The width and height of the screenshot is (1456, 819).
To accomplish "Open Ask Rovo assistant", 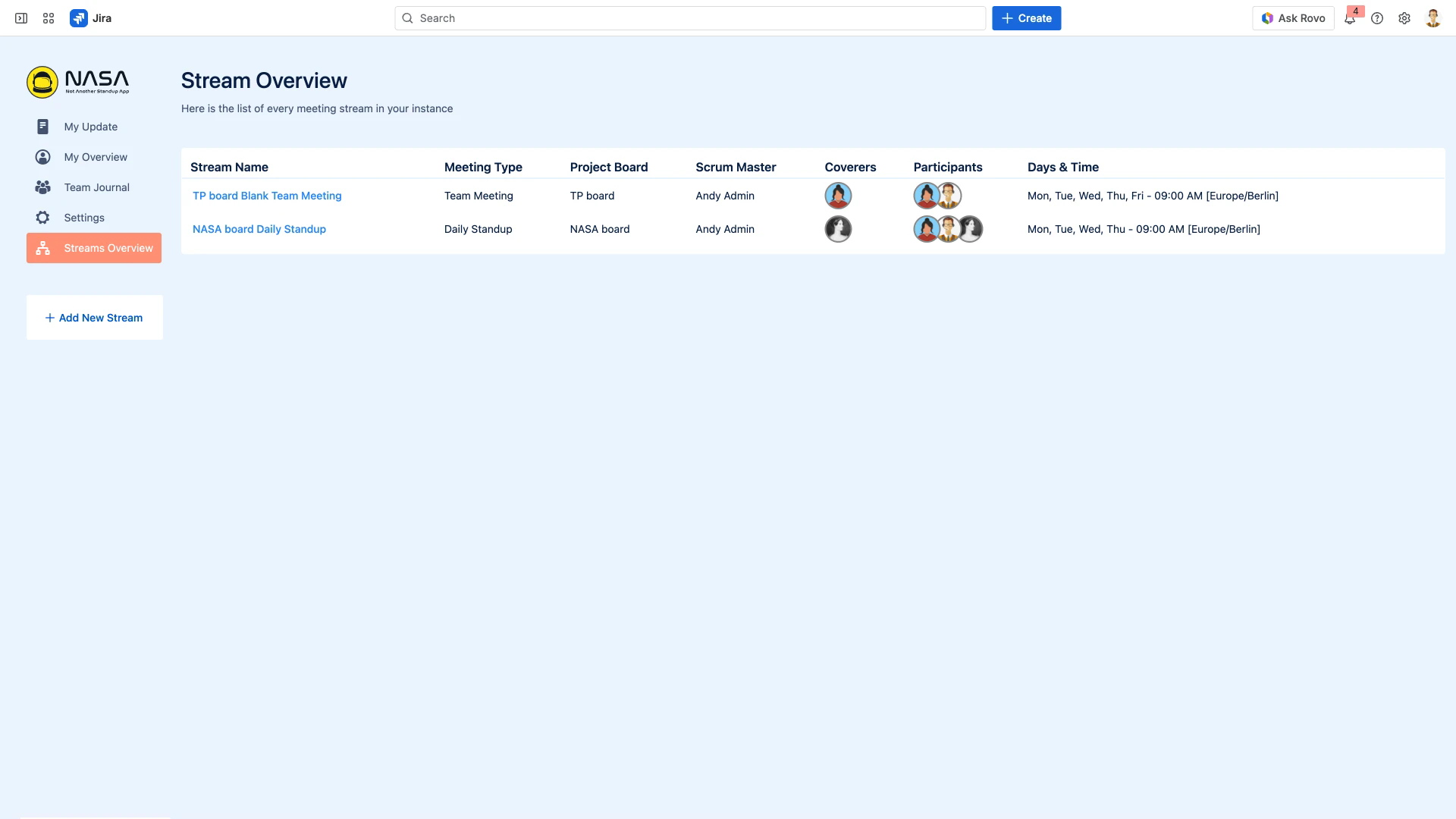I will click(1293, 18).
